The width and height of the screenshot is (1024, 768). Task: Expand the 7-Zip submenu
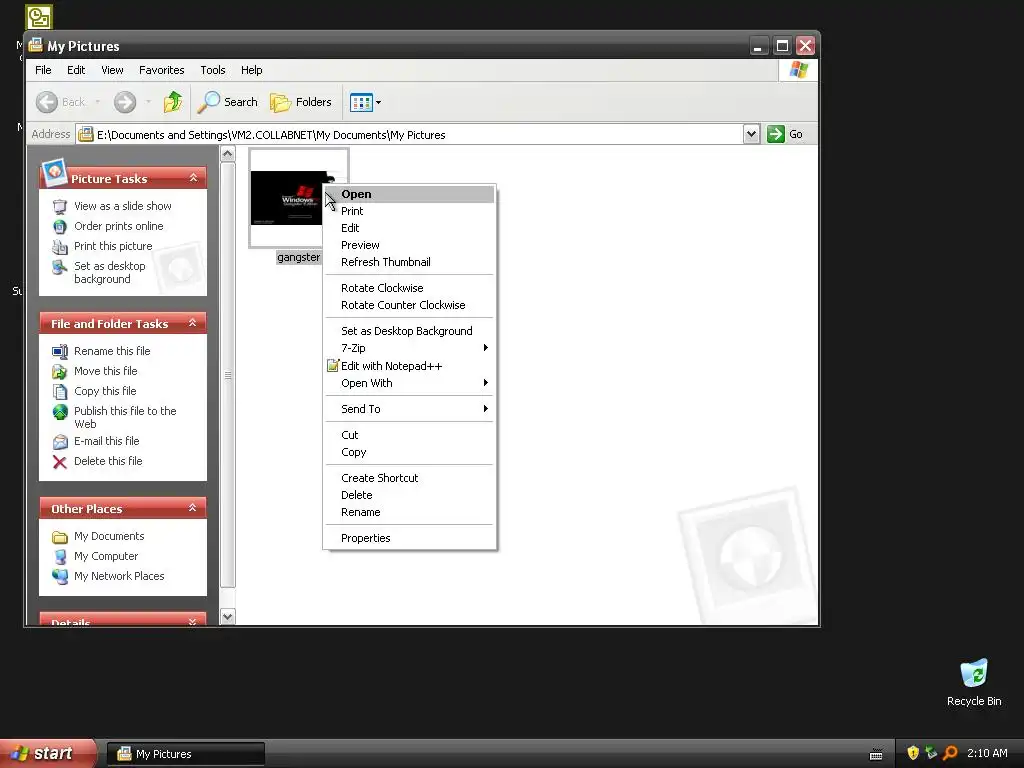coord(409,348)
